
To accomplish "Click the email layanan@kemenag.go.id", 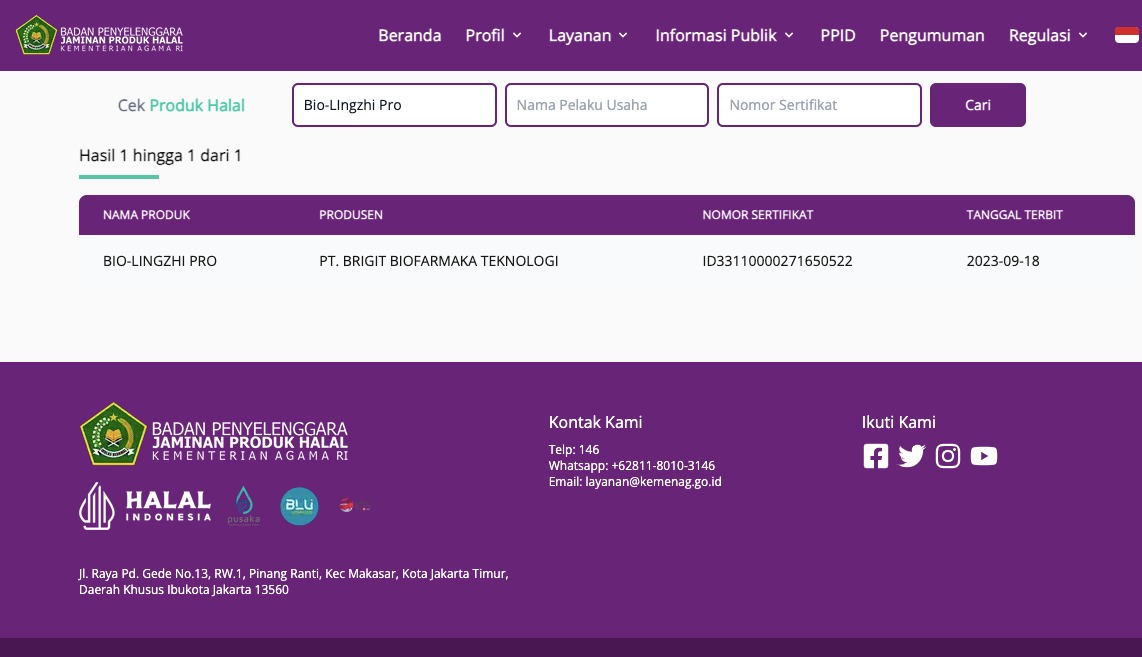I will coord(653,481).
